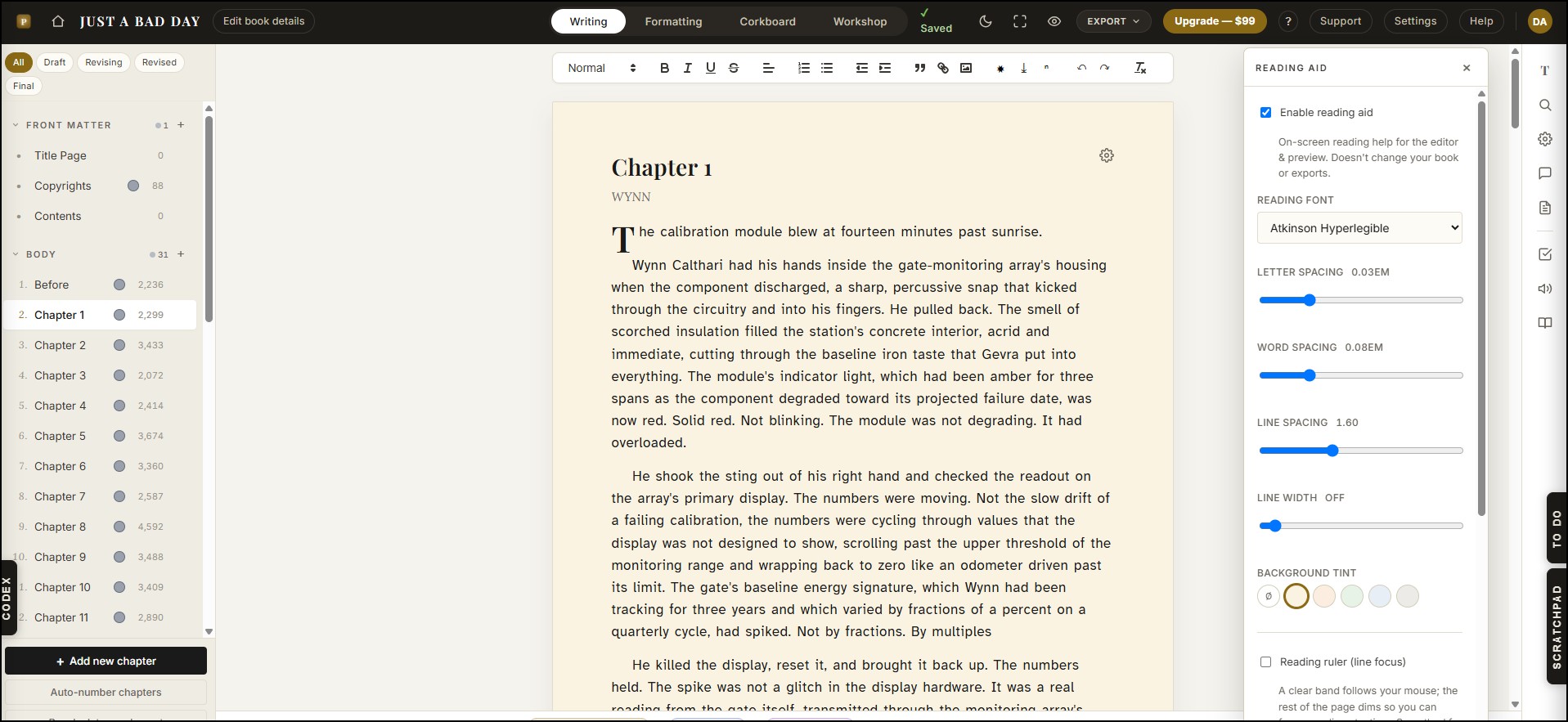Open typography T icon in right rail

[x=1545, y=70]
